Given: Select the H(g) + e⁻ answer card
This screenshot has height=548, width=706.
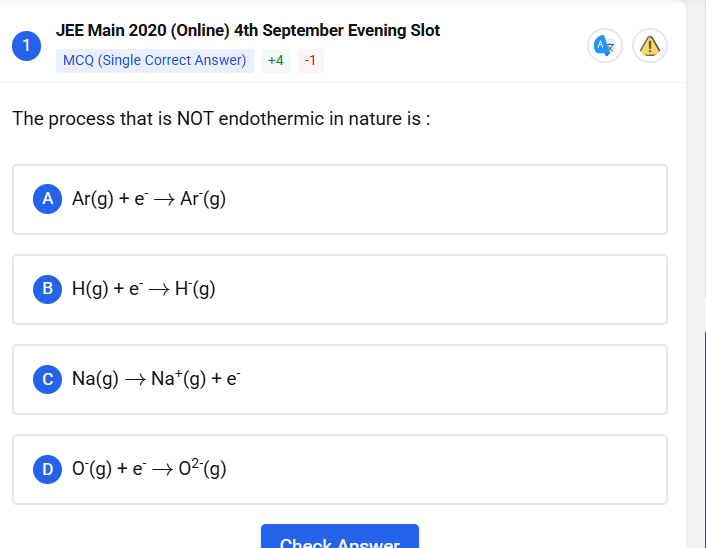Looking at the screenshot, I should (340, 290).
